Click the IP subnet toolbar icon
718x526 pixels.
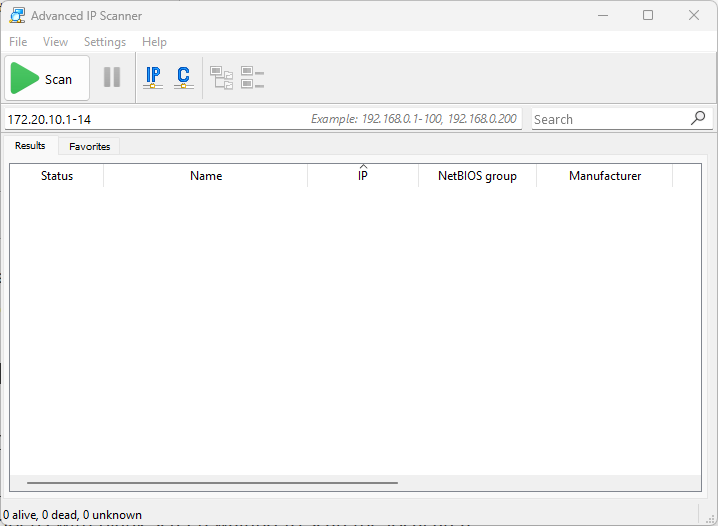[153, 77]
